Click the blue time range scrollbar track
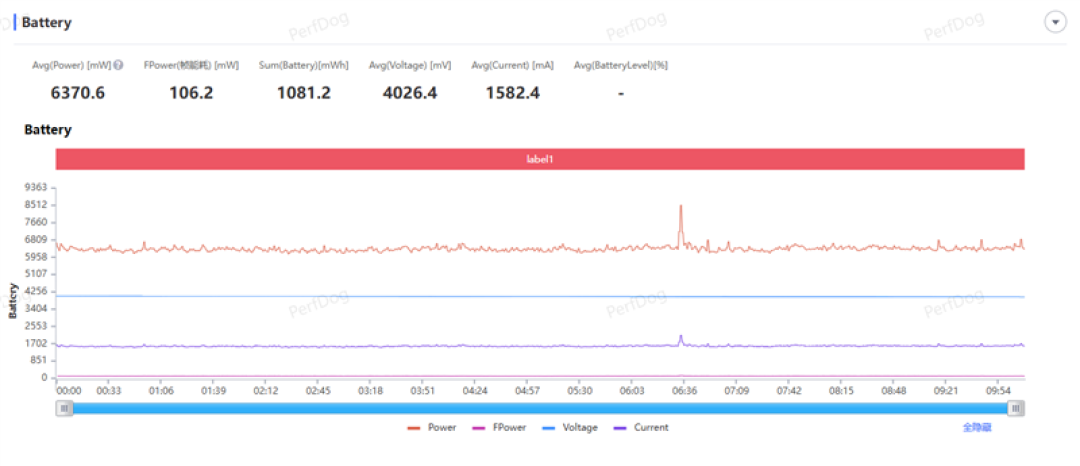1080x466 pixels. [540, 409]
